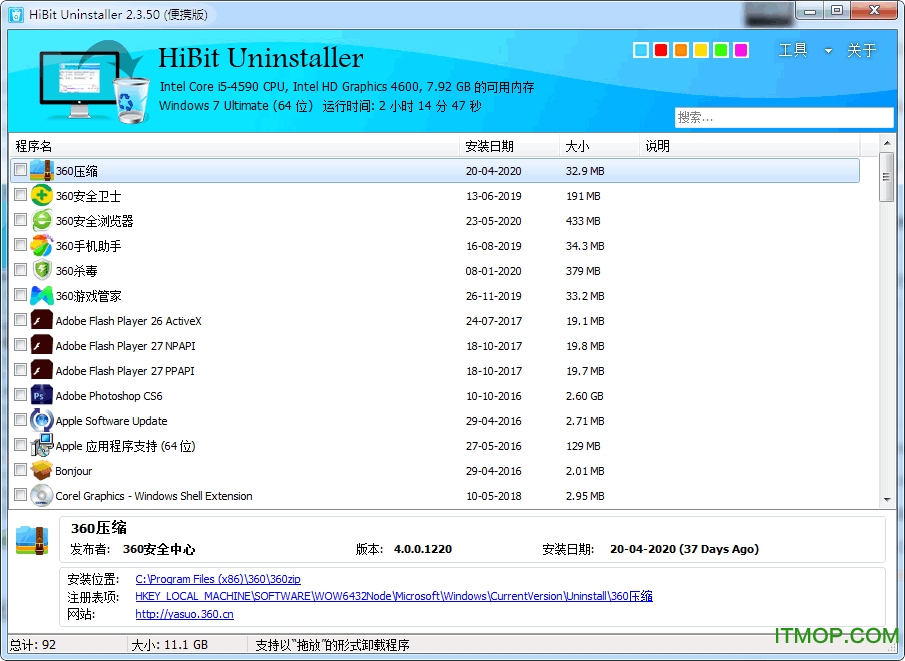
Task: Check the checkbox for 360压缩
Action: click(18, 170)
